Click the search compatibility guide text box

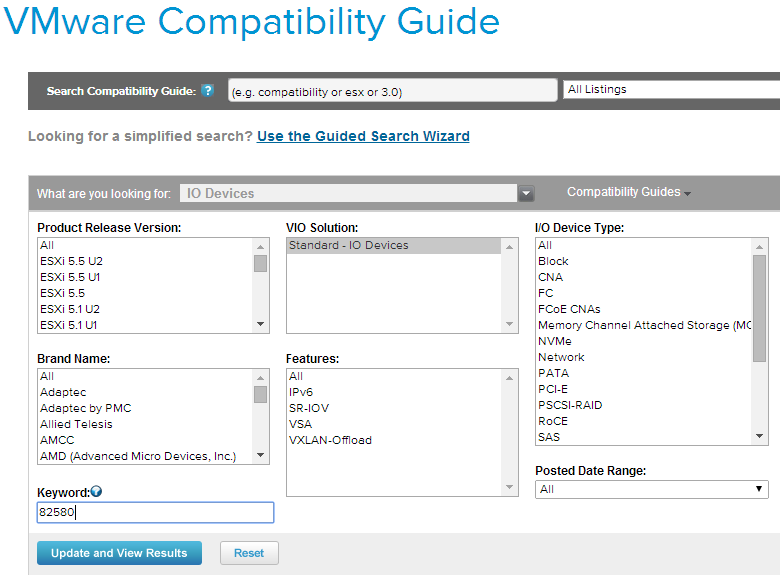392,91
